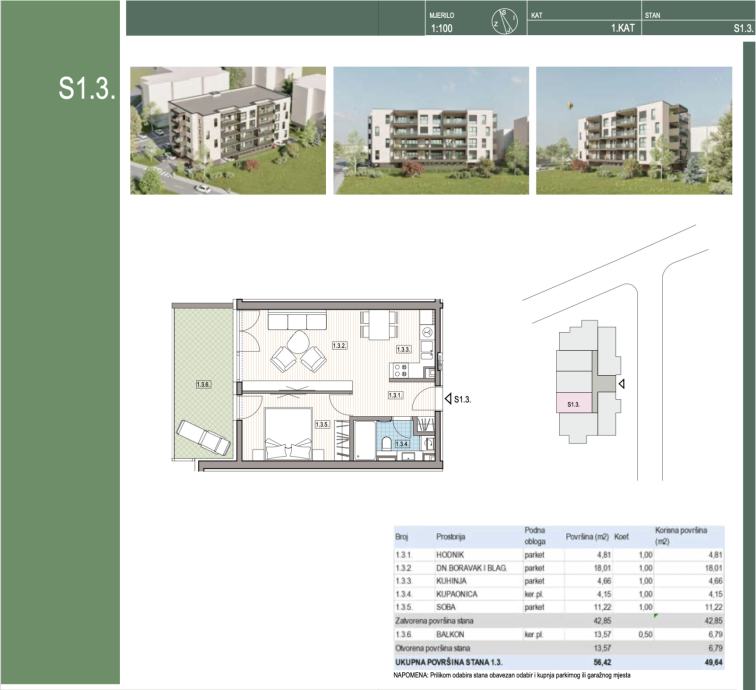Click the HODNIK row in table

pos(559,555)
